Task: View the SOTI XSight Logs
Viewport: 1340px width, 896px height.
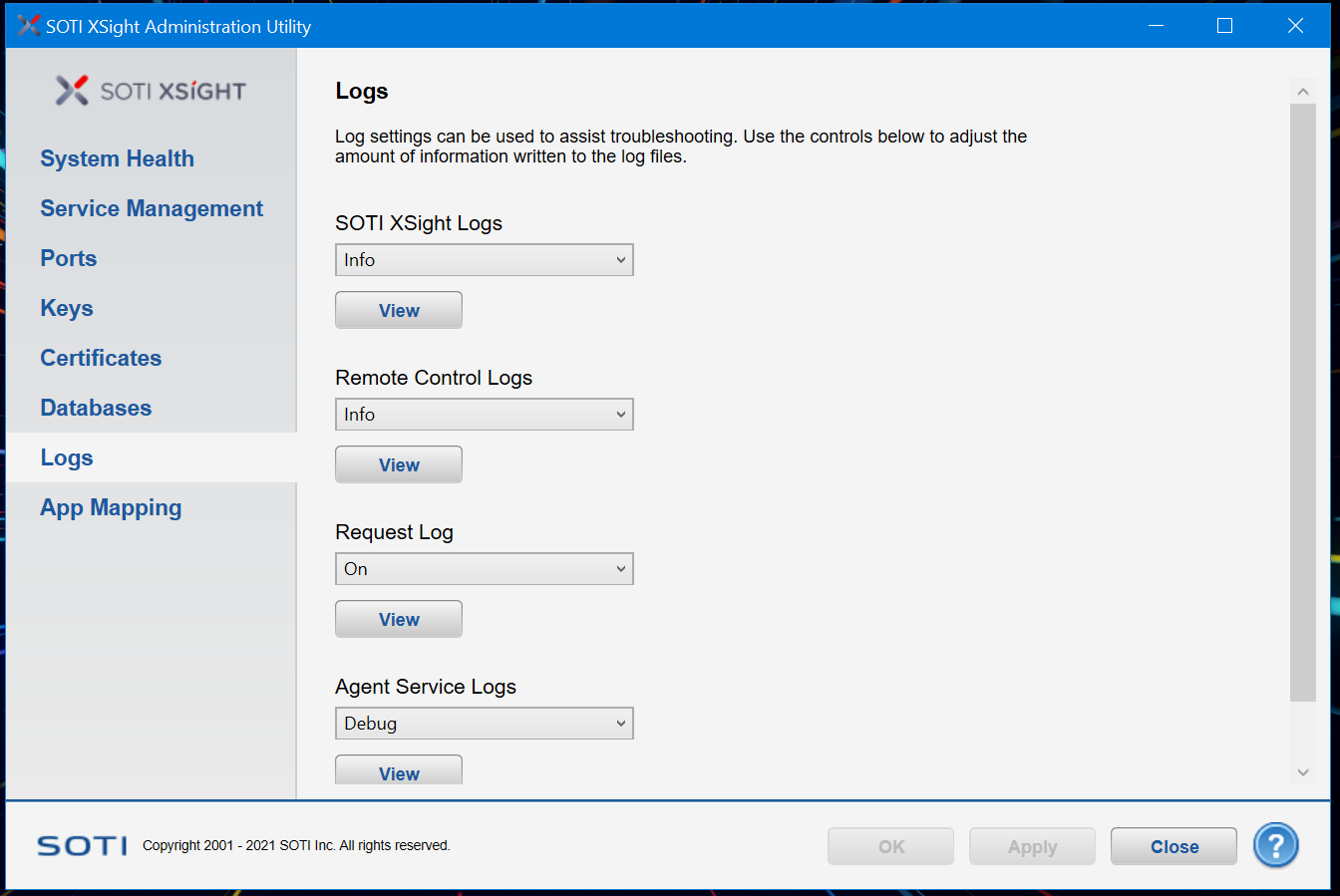Action: tap(399, 310)
